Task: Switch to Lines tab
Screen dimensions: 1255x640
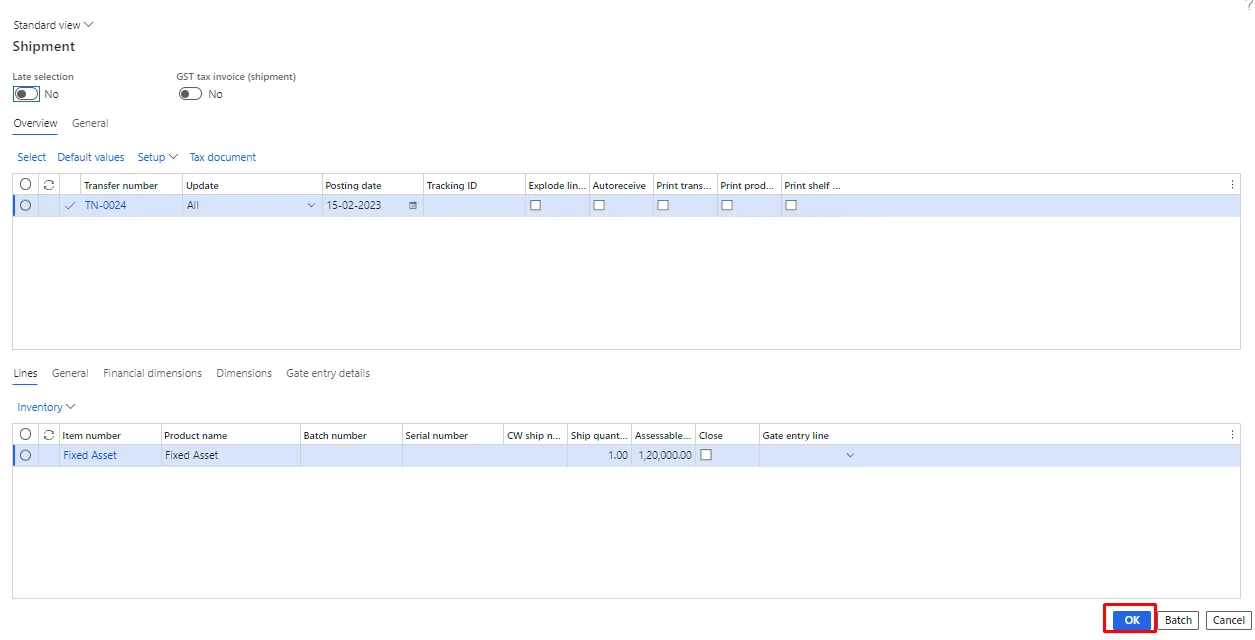Action: click(25, 373)
